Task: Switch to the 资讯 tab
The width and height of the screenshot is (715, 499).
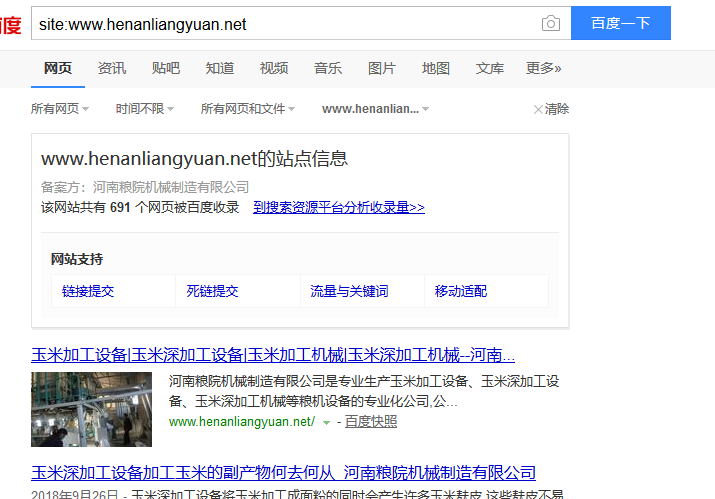Action: click(x=112, y=68)
